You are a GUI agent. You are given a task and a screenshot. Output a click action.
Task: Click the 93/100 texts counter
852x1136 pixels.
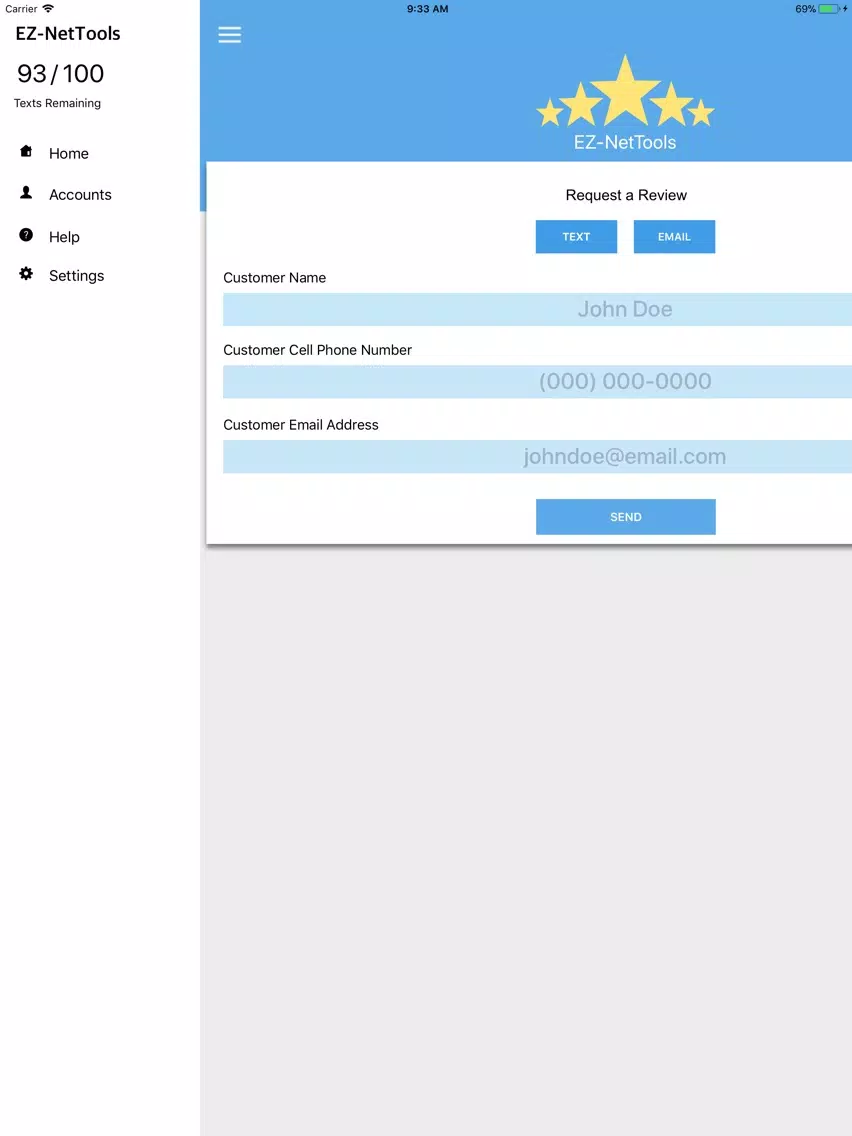(x=60, y=73)
